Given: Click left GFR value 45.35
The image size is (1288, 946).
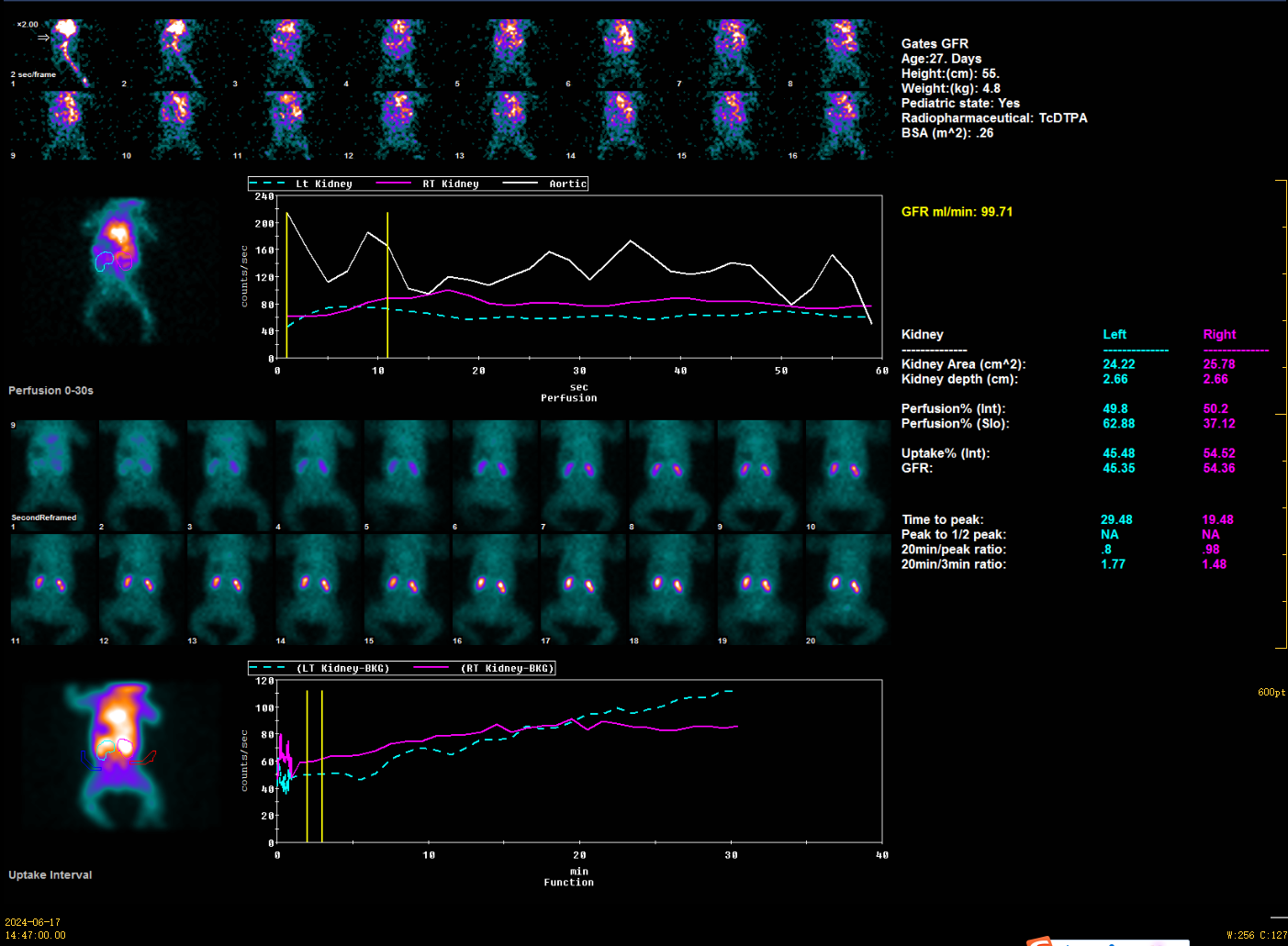Looking at the screenshot, I should [1118, 467].
